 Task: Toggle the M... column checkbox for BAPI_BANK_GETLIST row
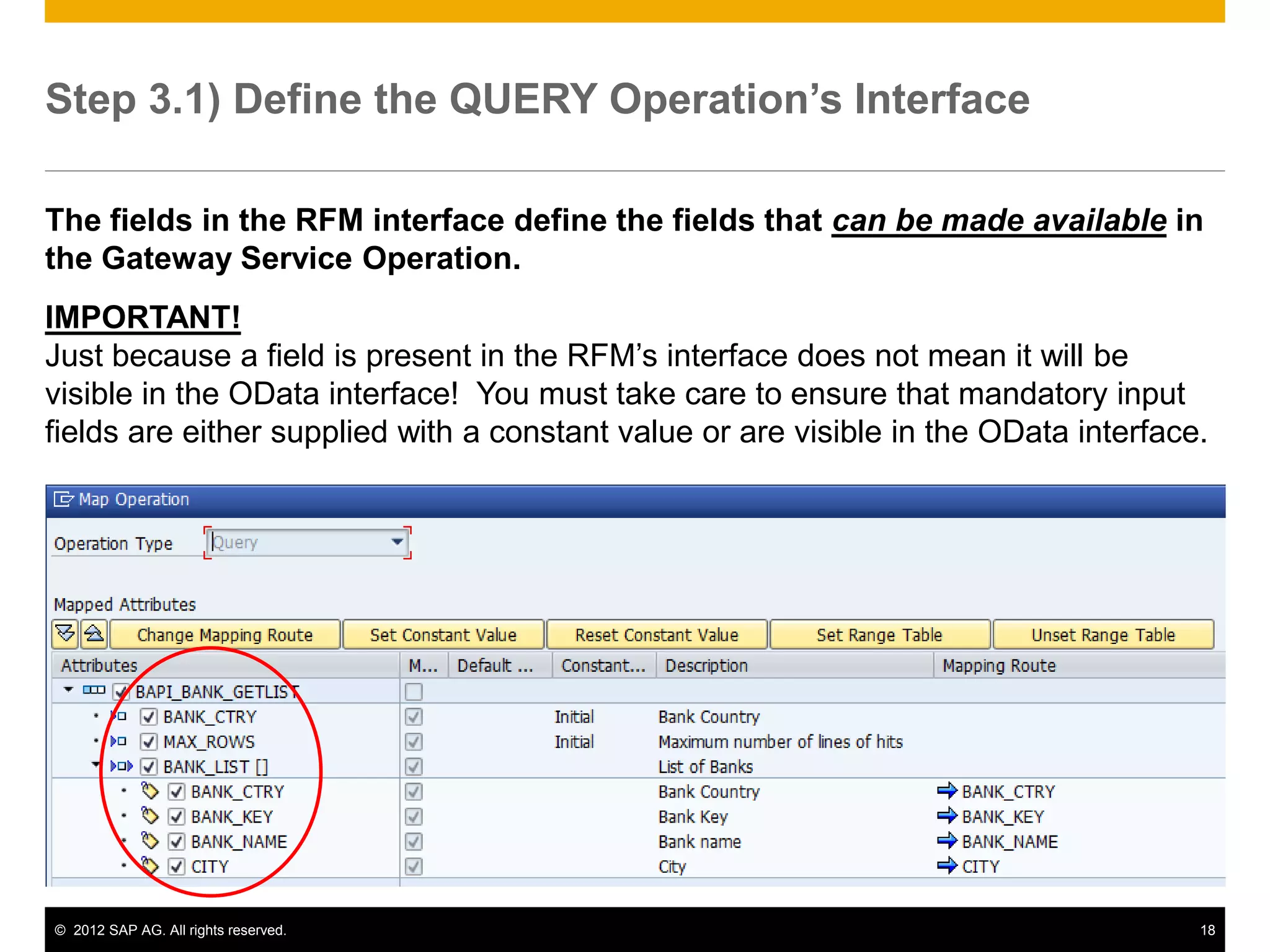tap(414, 691)
